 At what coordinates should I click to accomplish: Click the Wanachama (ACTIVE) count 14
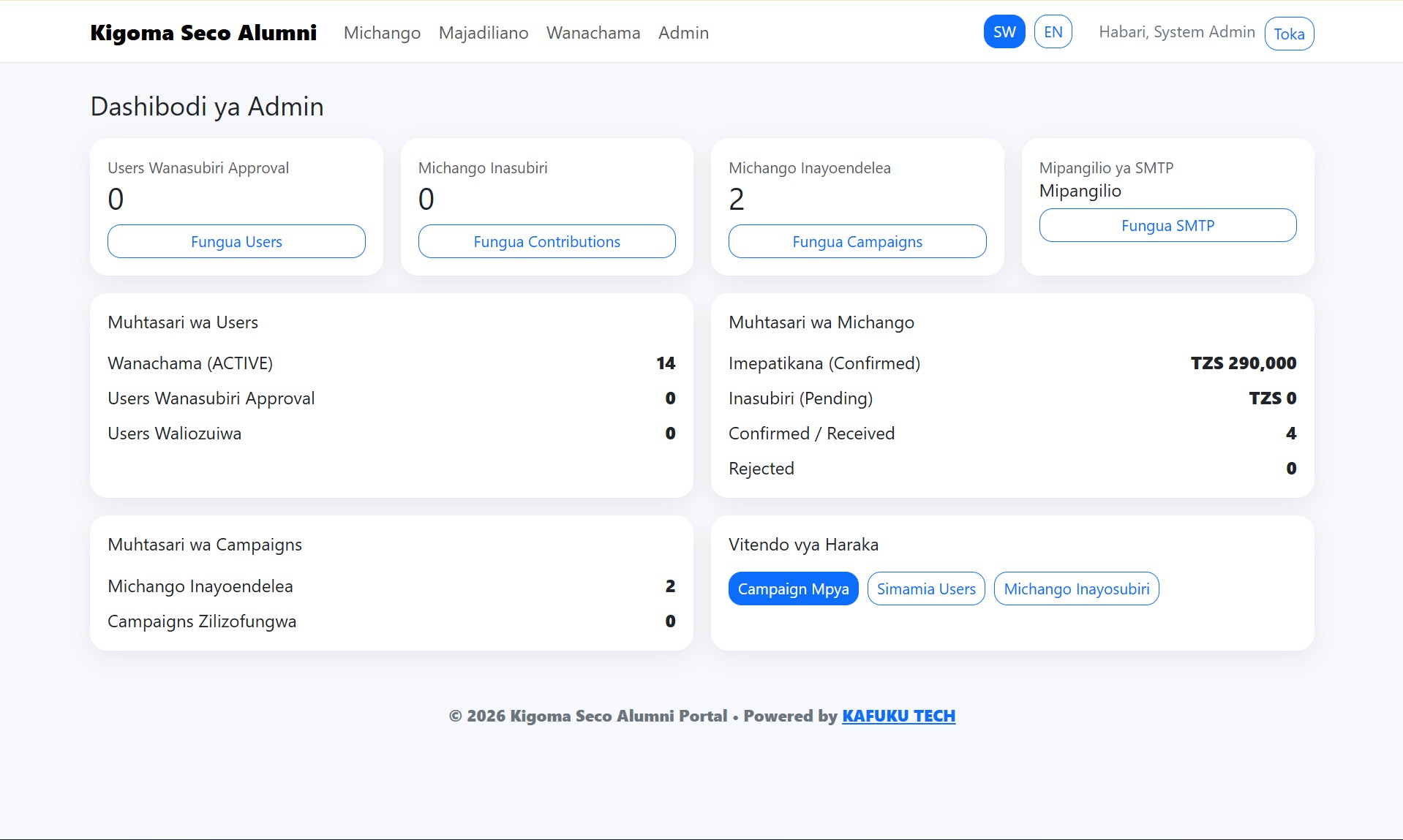tap(665, 363)
